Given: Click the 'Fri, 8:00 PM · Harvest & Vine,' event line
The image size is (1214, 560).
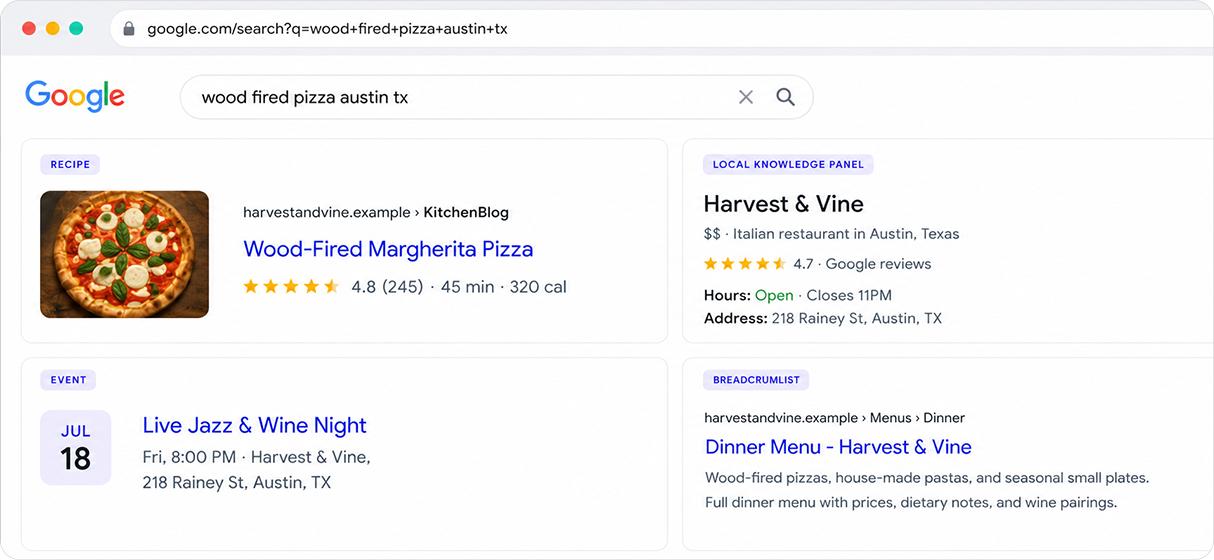Looking at the screenshot, I should 256,457.
